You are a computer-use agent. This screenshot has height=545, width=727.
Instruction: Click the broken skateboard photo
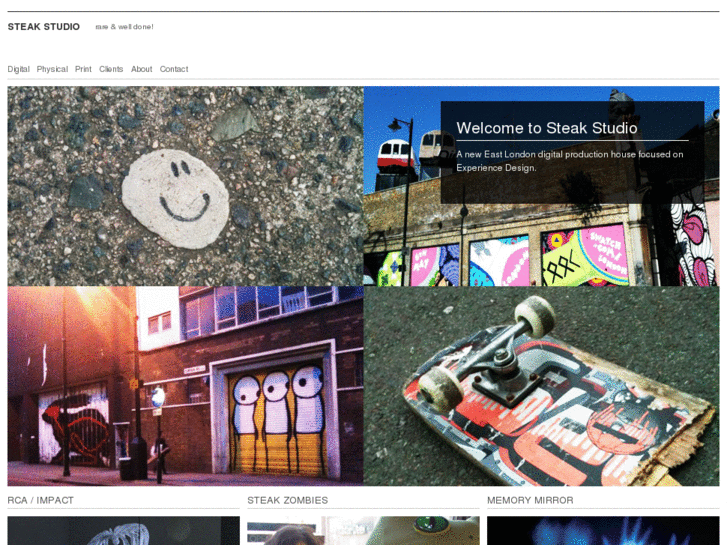coord(542,386)
